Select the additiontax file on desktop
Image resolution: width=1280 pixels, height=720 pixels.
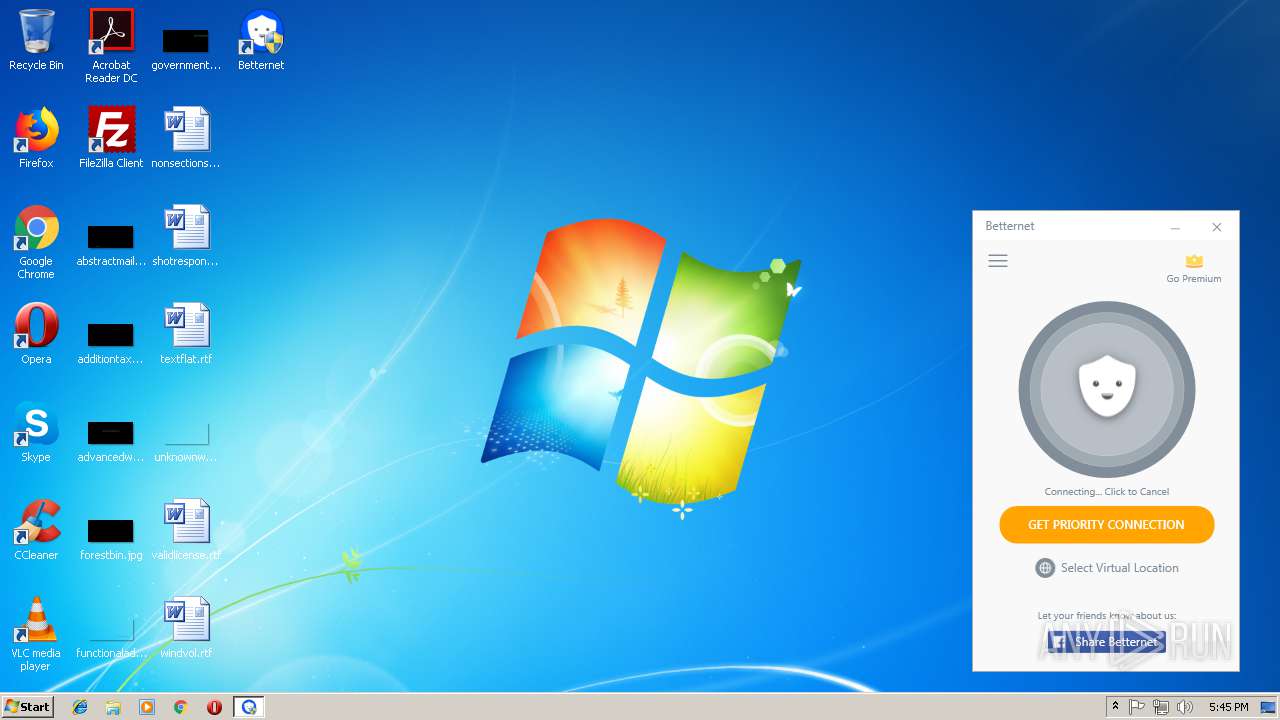click(111, 343)
